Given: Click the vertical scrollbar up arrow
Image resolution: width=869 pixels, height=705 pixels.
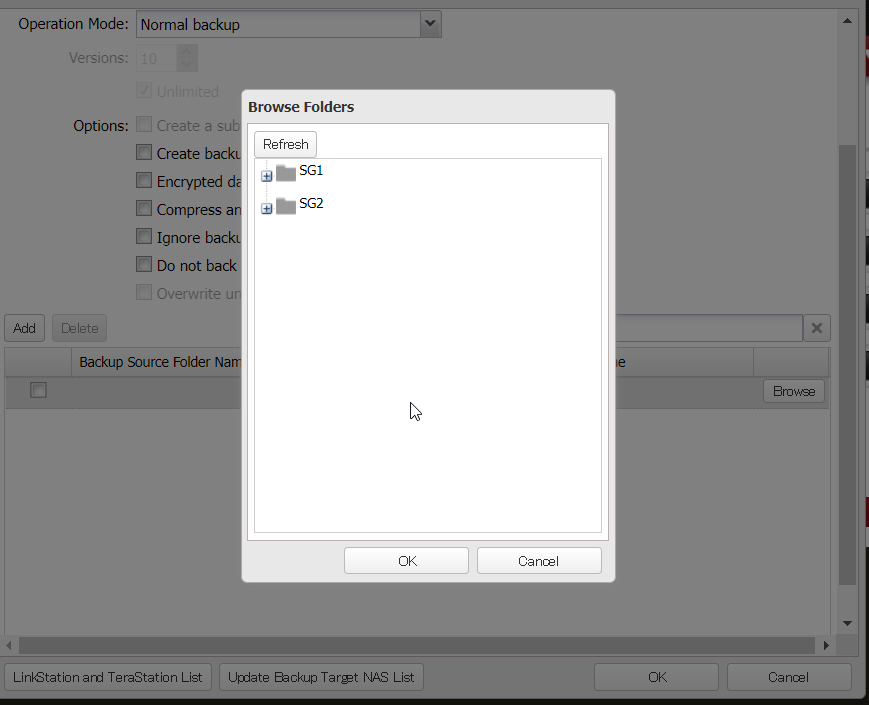Looking at the screenshot, I should coord(847,21).
